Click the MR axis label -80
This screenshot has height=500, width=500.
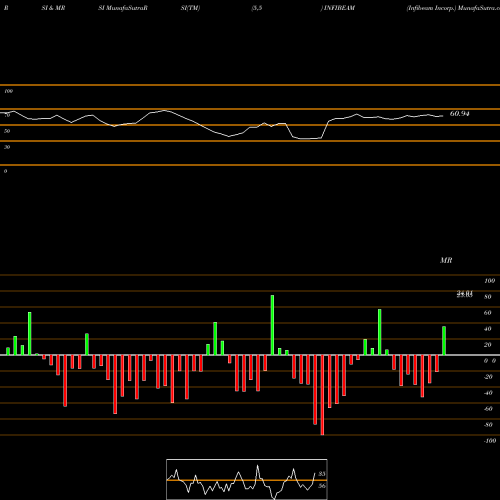(x=488, y=425)
